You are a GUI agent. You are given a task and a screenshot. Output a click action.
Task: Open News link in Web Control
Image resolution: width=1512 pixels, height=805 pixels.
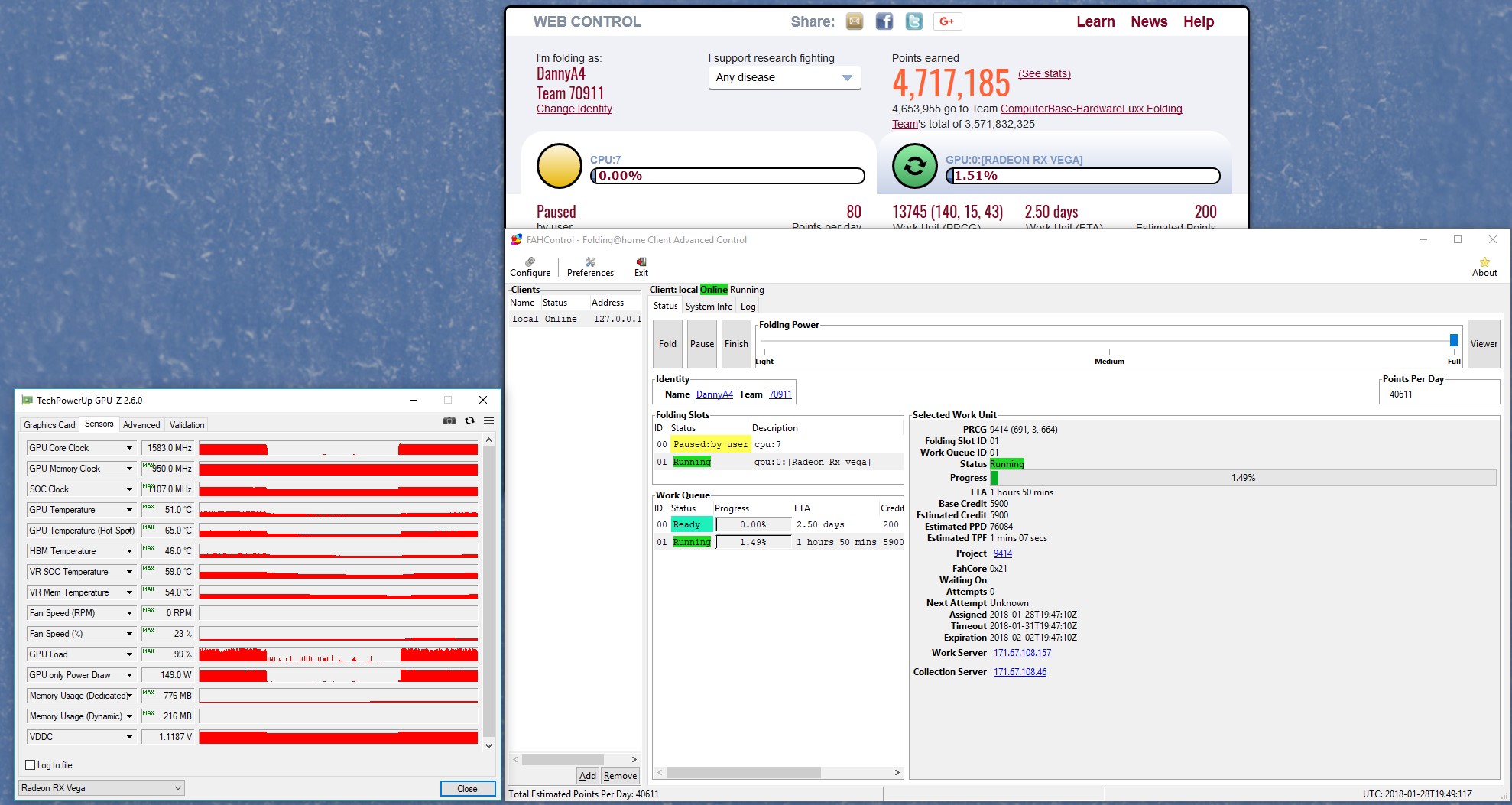coord(1149,21)
